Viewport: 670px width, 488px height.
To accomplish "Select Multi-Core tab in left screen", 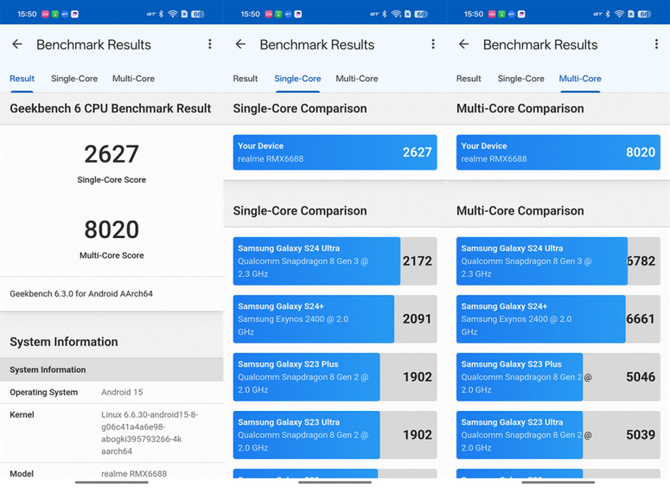I will tap(133, 79).
